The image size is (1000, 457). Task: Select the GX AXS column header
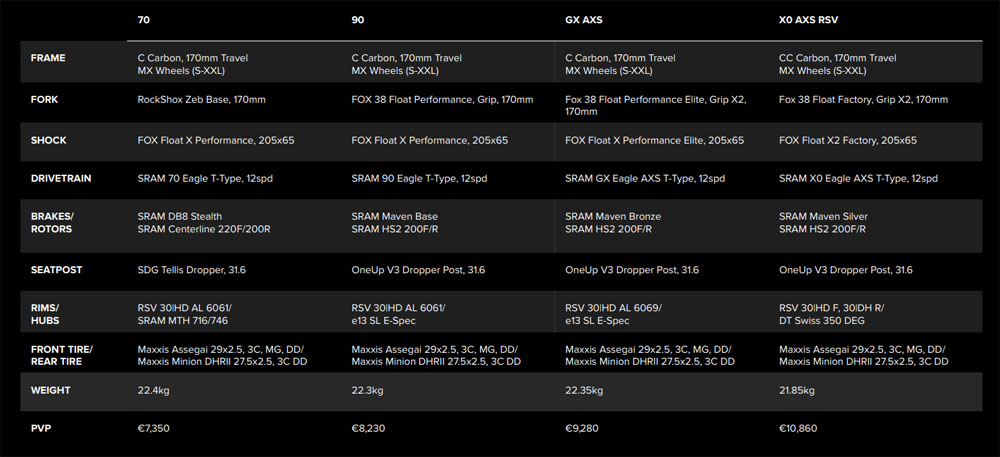(x=584, y=20)
